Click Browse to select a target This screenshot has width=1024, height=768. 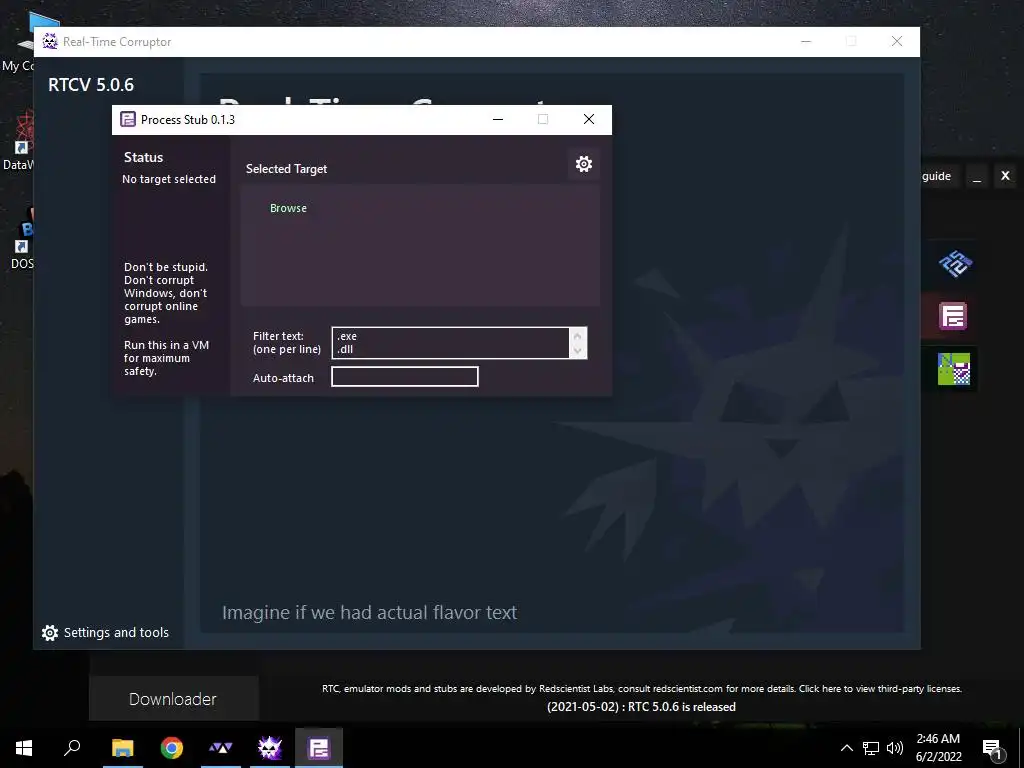pyautogui.click(x=288, y=208)
